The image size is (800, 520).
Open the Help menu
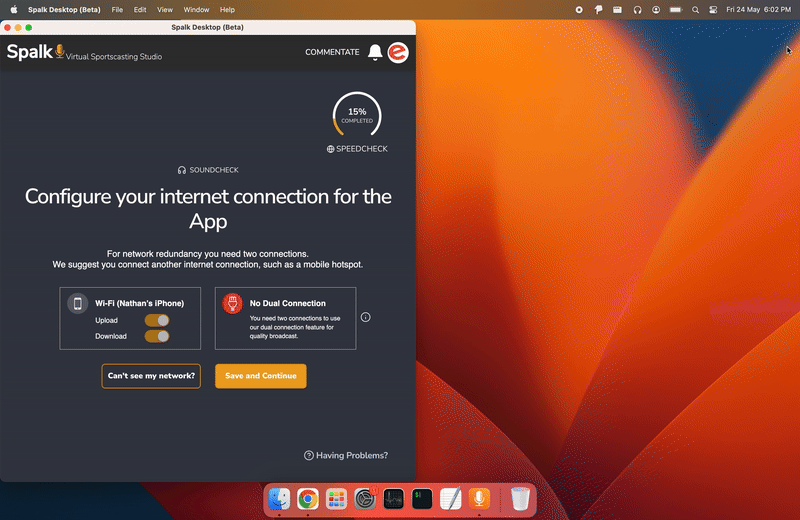(x=227, y=10)
